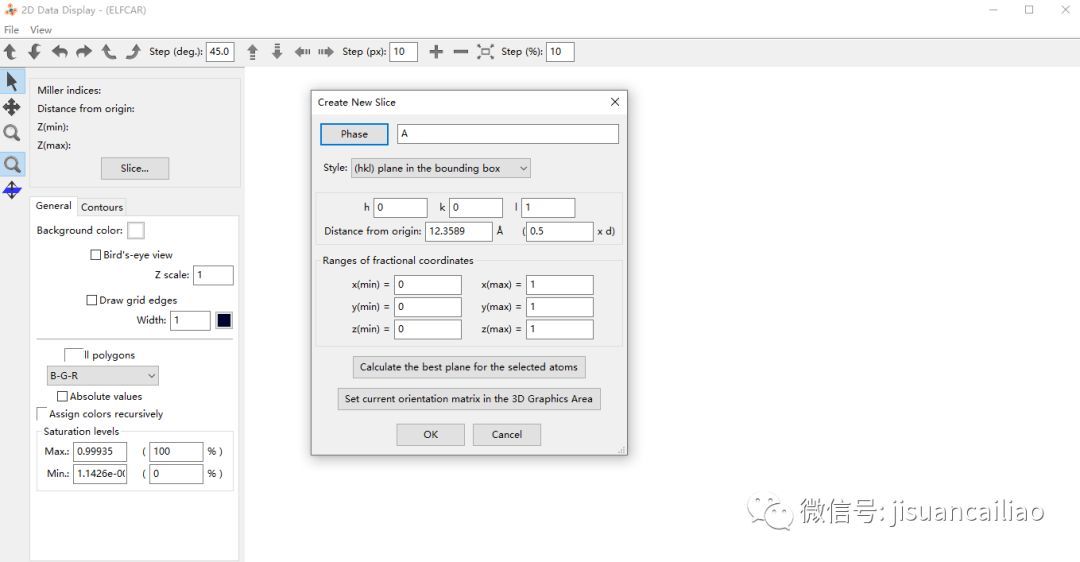Open the grid edge color swatch
The height and width of the screenshot is (562, 1080).
tap(224, 320)
